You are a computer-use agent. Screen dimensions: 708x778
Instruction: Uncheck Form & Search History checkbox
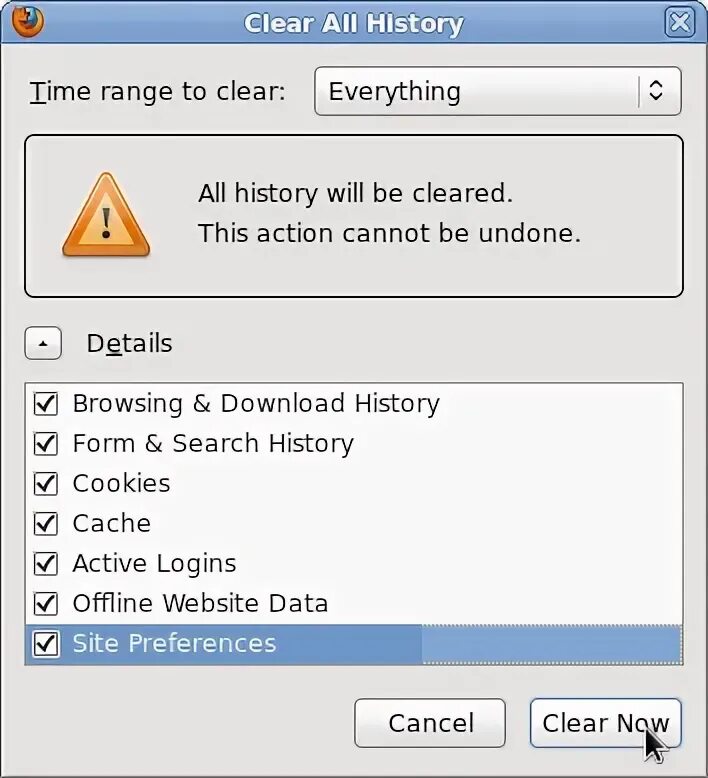click(46, 444)
